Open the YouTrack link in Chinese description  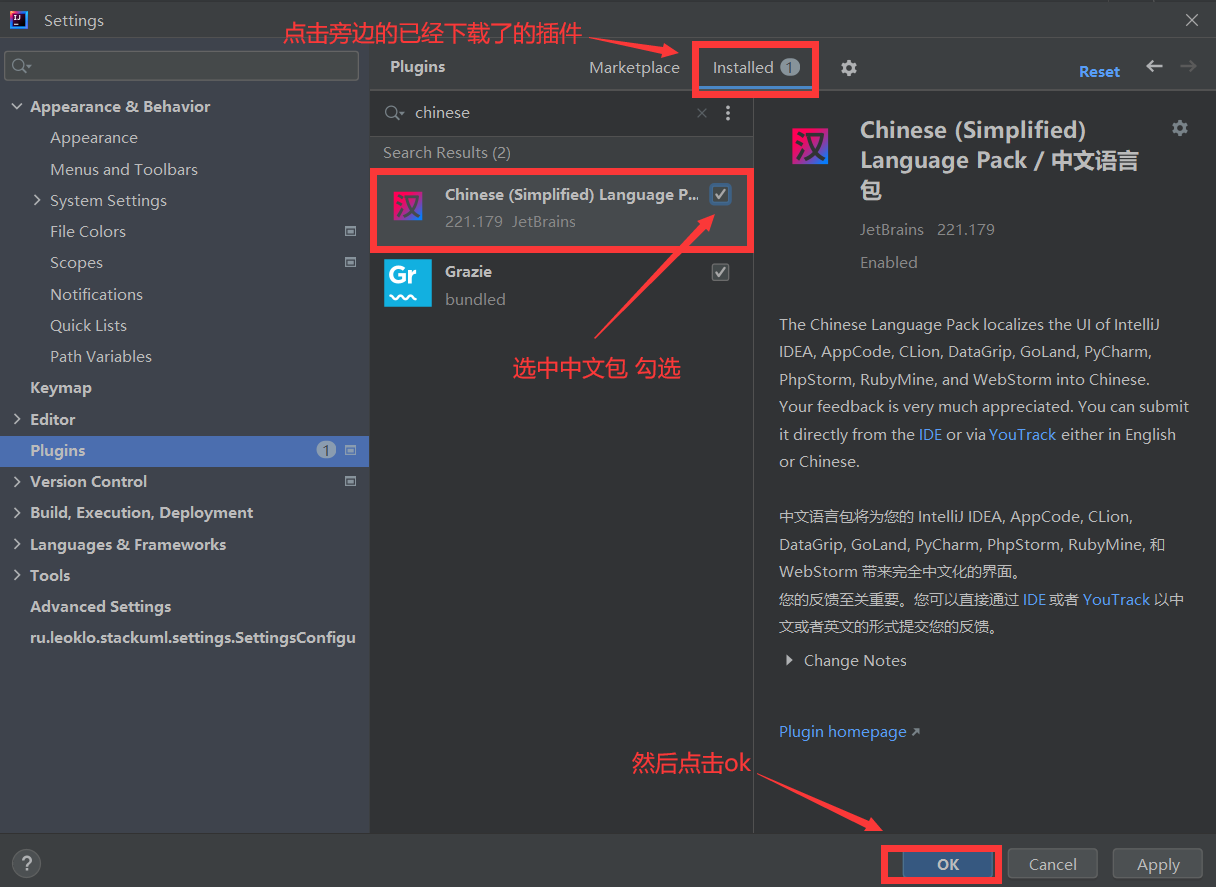1116,599
